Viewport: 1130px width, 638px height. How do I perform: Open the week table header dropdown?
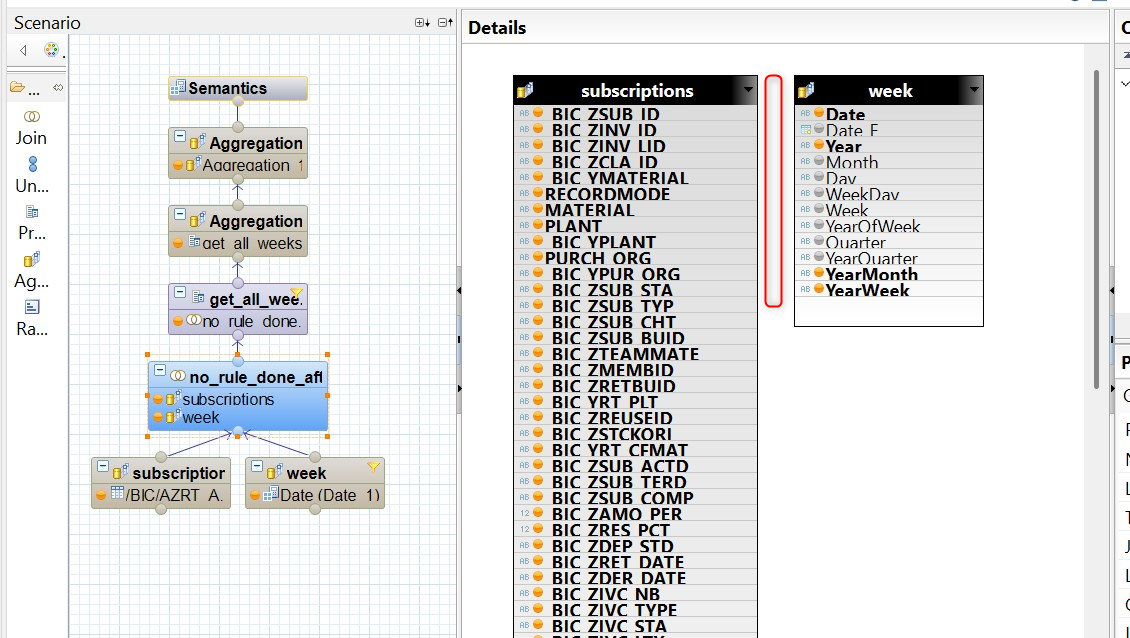(x=972, y=91)
